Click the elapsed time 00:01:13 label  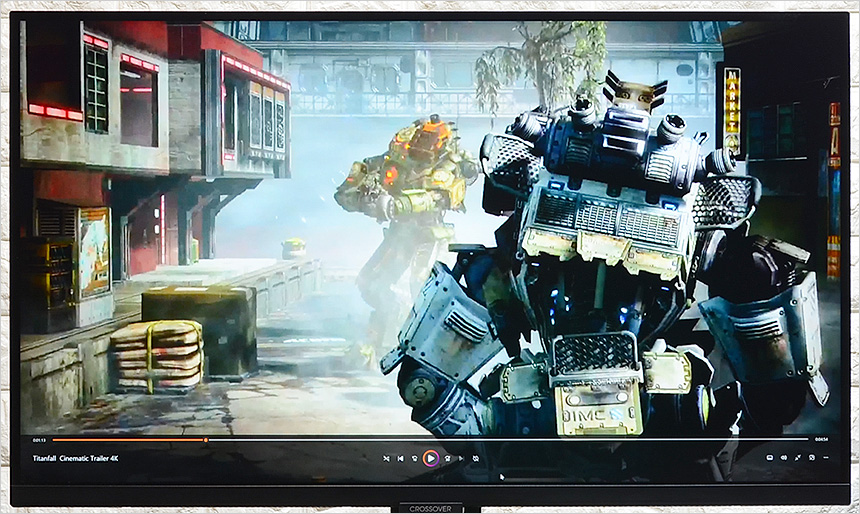click(x=39, y=439)
